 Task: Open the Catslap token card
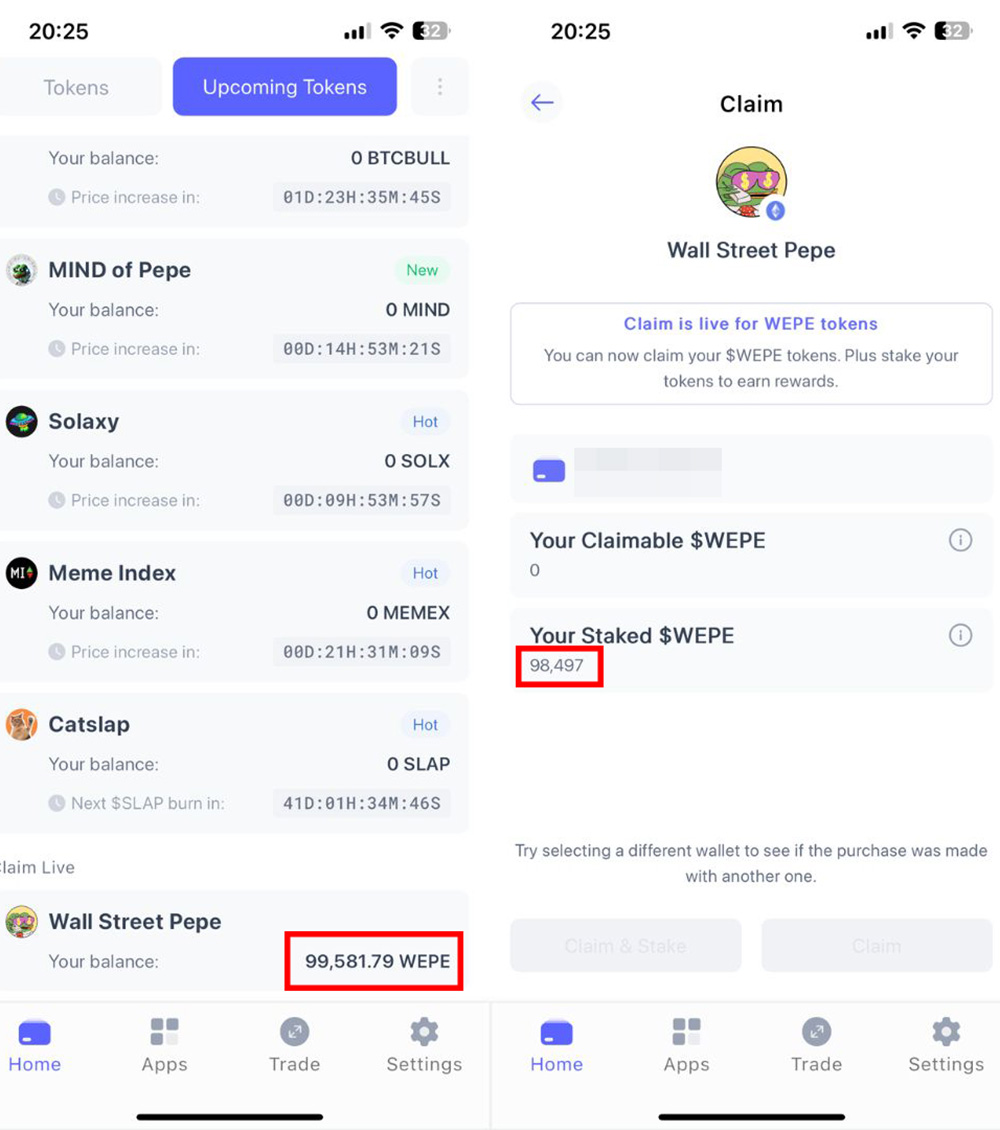(234, 762)
